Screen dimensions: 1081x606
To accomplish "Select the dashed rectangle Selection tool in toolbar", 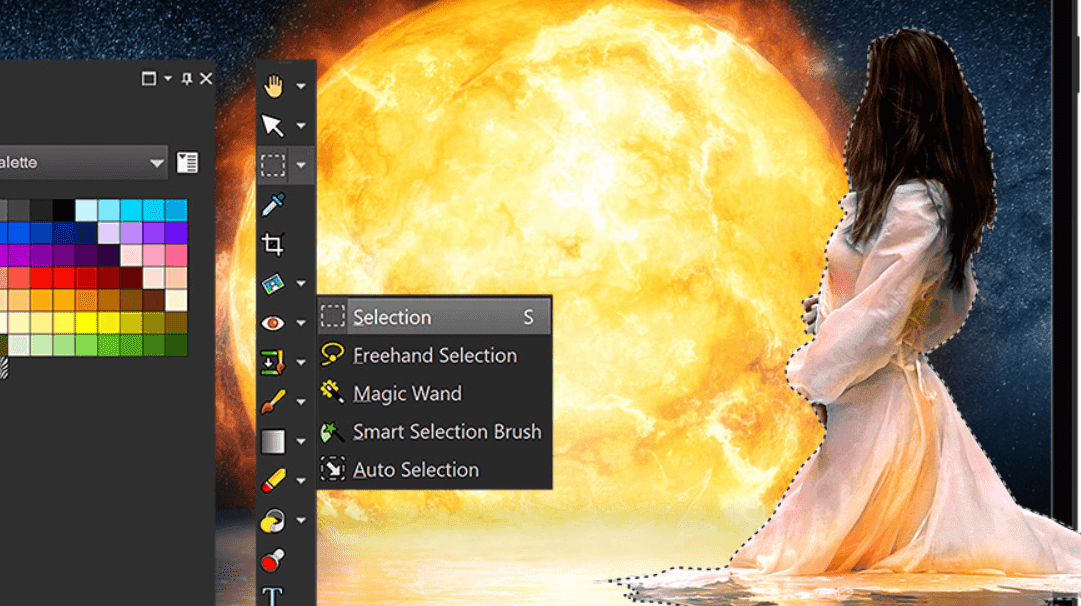I will click(273, 165).
